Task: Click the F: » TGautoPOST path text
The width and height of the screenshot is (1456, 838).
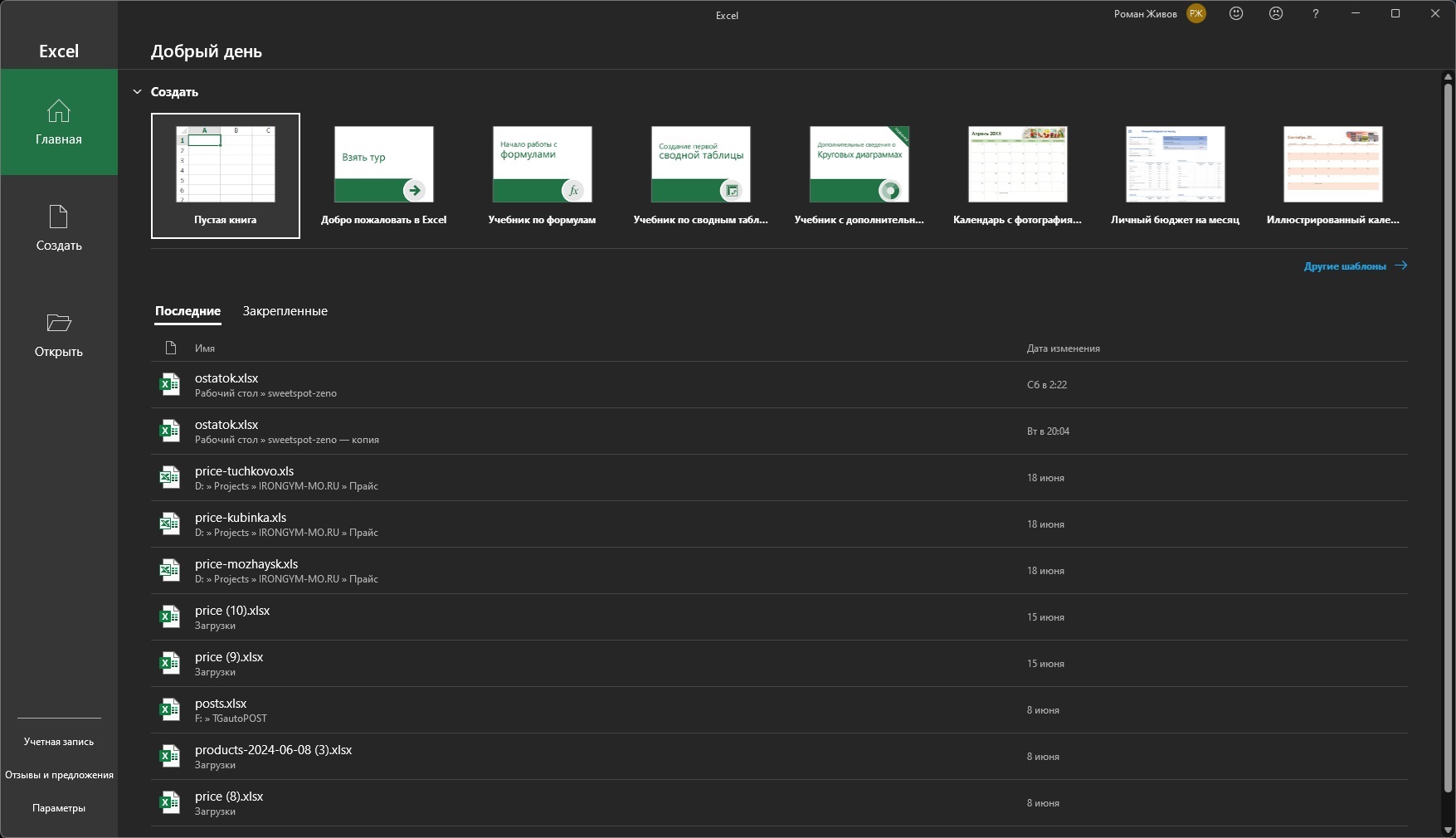Action: coord(231,719)
